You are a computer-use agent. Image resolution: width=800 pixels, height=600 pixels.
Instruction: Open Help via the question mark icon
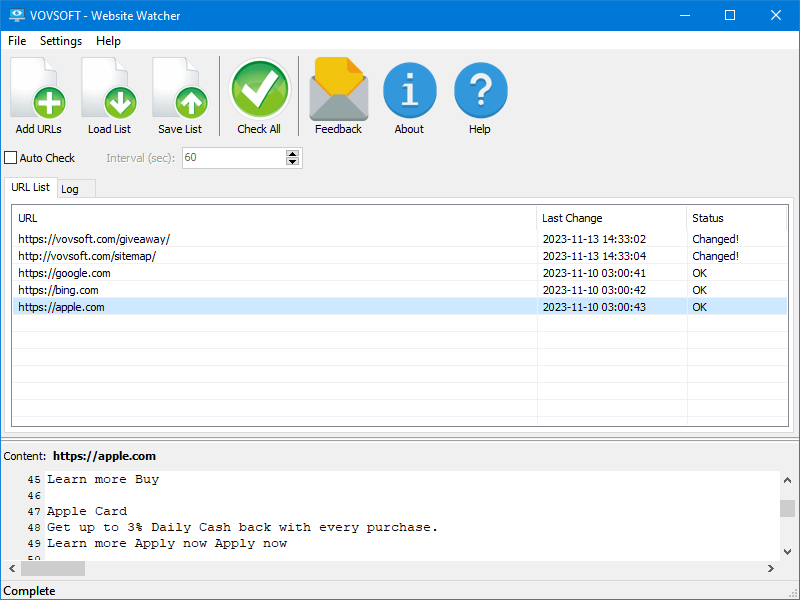(480, 88)
